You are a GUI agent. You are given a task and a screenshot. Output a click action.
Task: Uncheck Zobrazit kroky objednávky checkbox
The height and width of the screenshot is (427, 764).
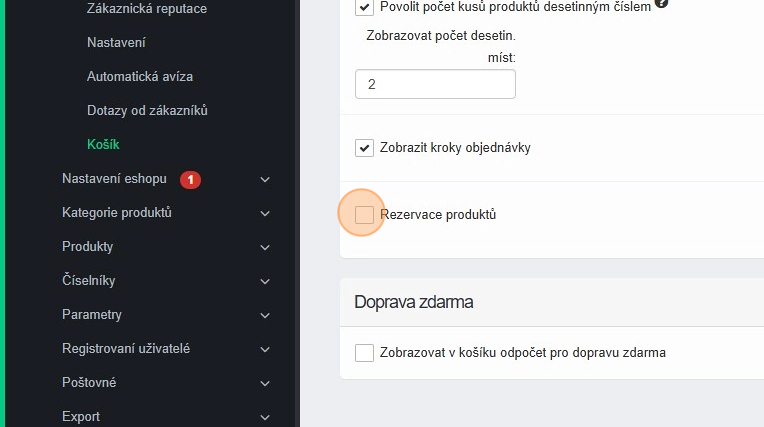(x=364, y=147)
